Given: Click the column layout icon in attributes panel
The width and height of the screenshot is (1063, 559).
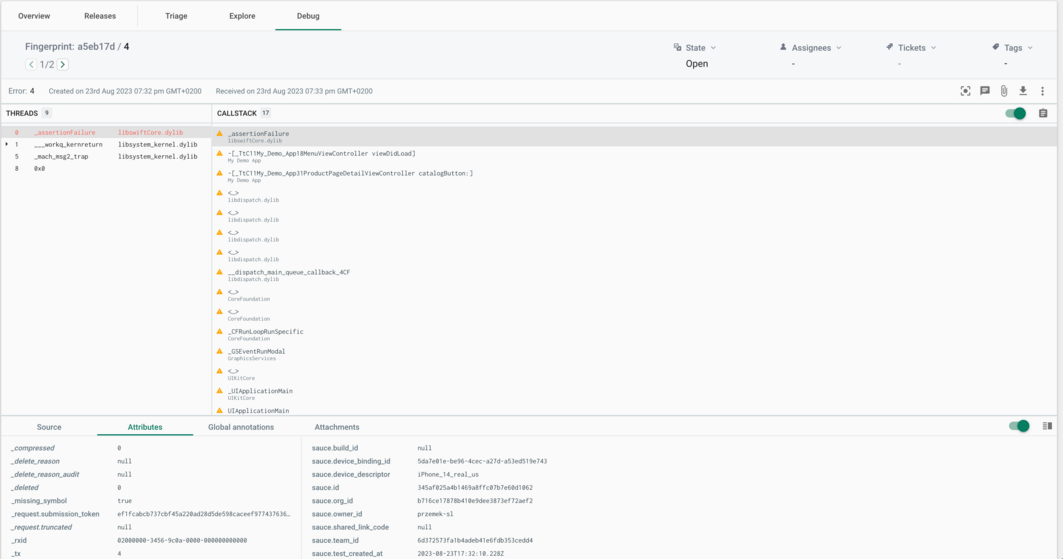Looking at the screenshot, I should click(x=1047, y=427).
